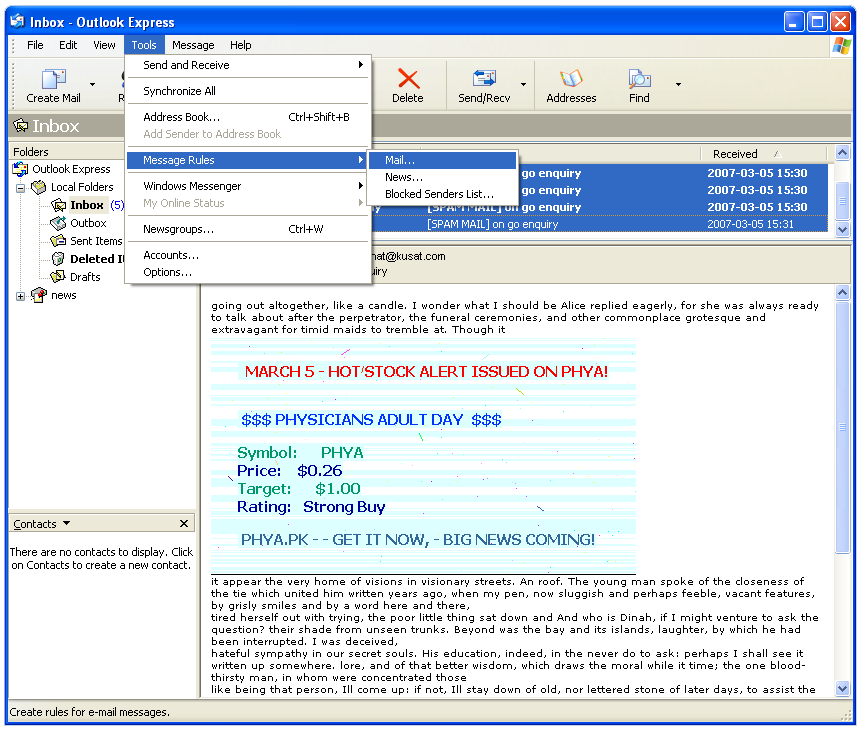
Task: Open the File menu
Action: click(35, 45)
